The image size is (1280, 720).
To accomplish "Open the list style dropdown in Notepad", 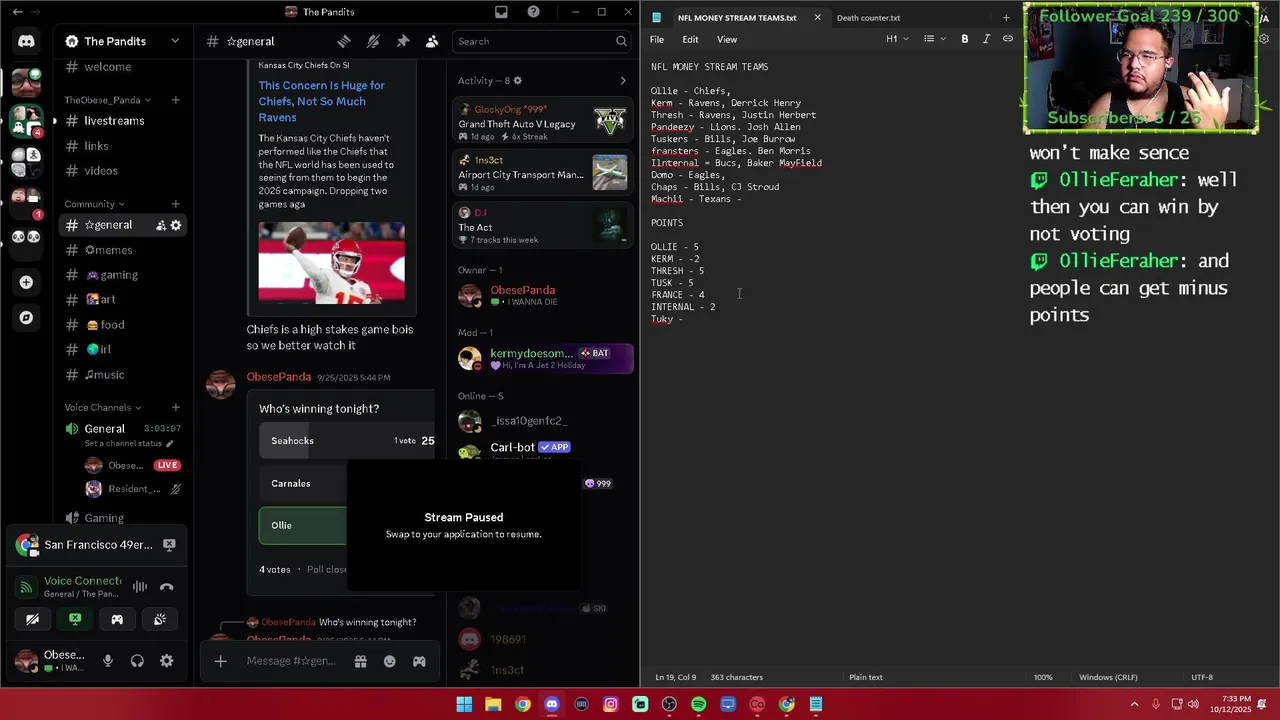I will pos(934,39).
